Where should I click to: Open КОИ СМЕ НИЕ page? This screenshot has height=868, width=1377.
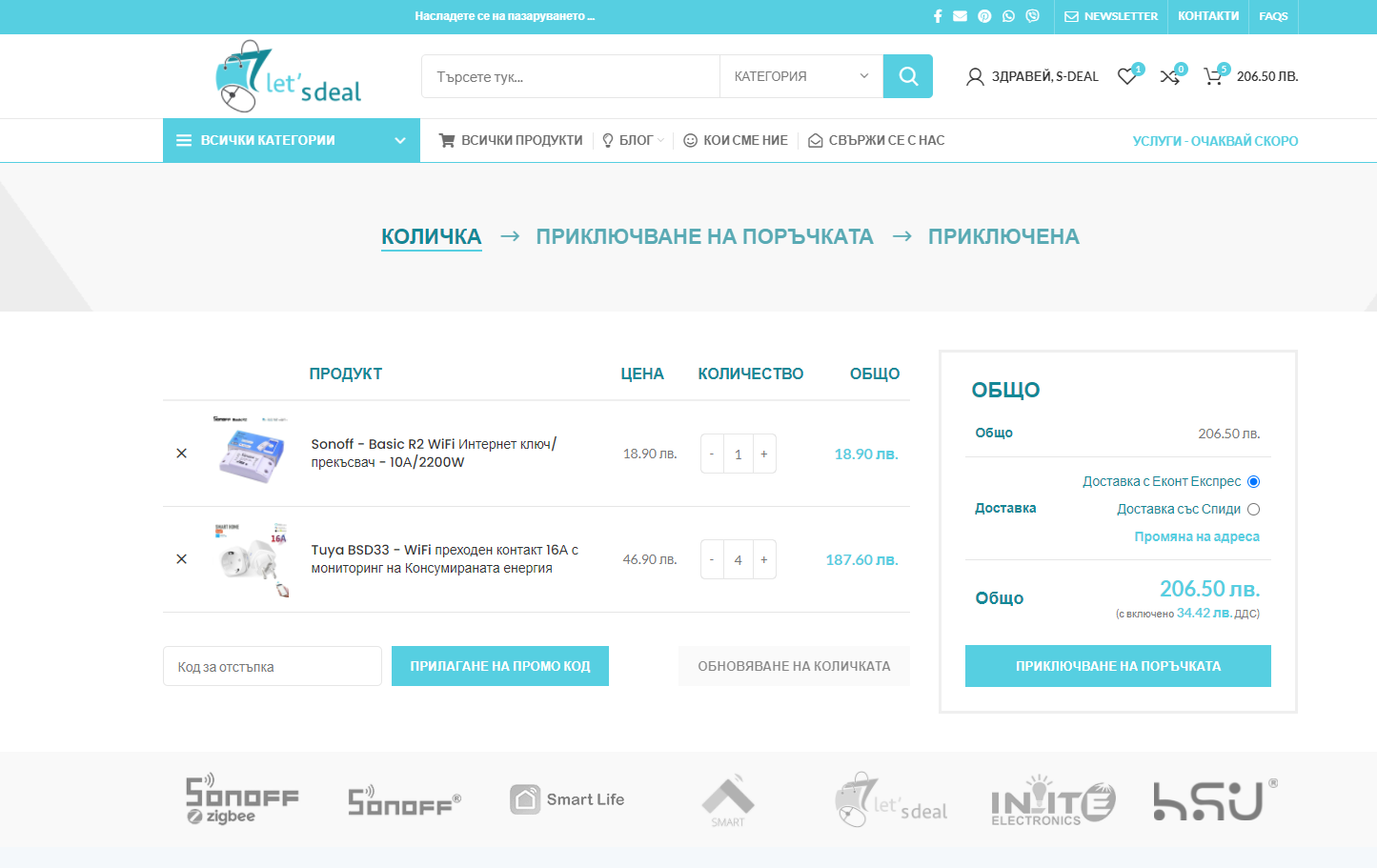[x=736, y=140]
